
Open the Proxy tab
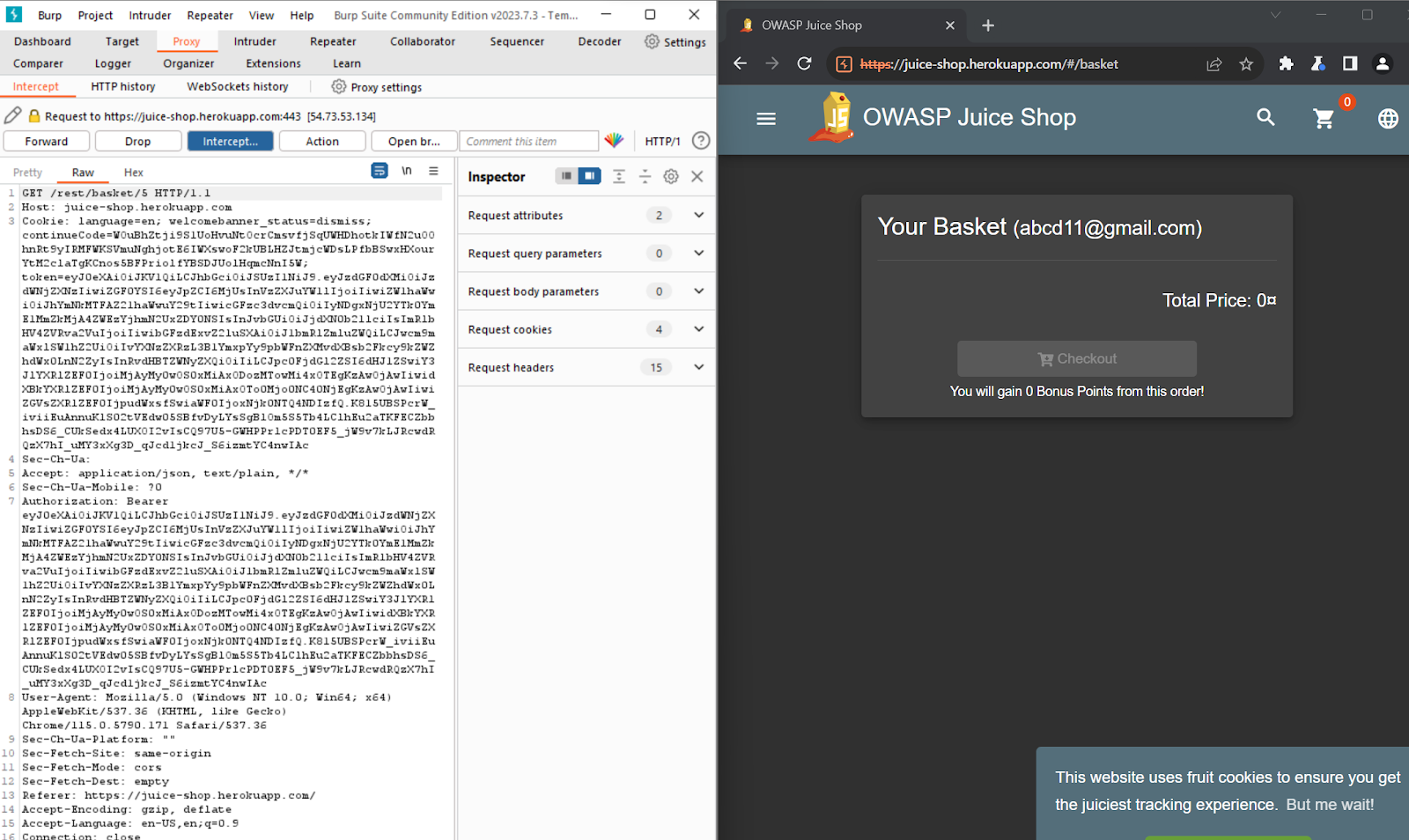click(x=186, y=41)
